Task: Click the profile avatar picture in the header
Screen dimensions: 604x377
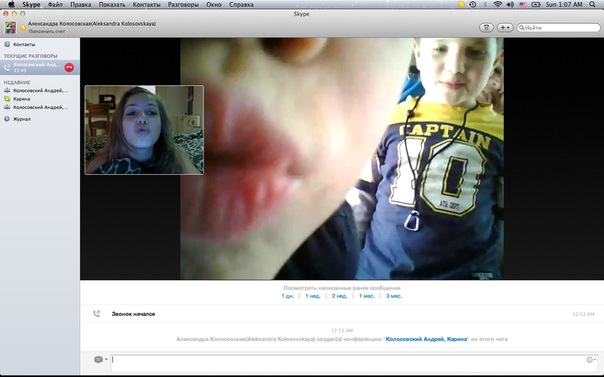Action: (10, 27)
